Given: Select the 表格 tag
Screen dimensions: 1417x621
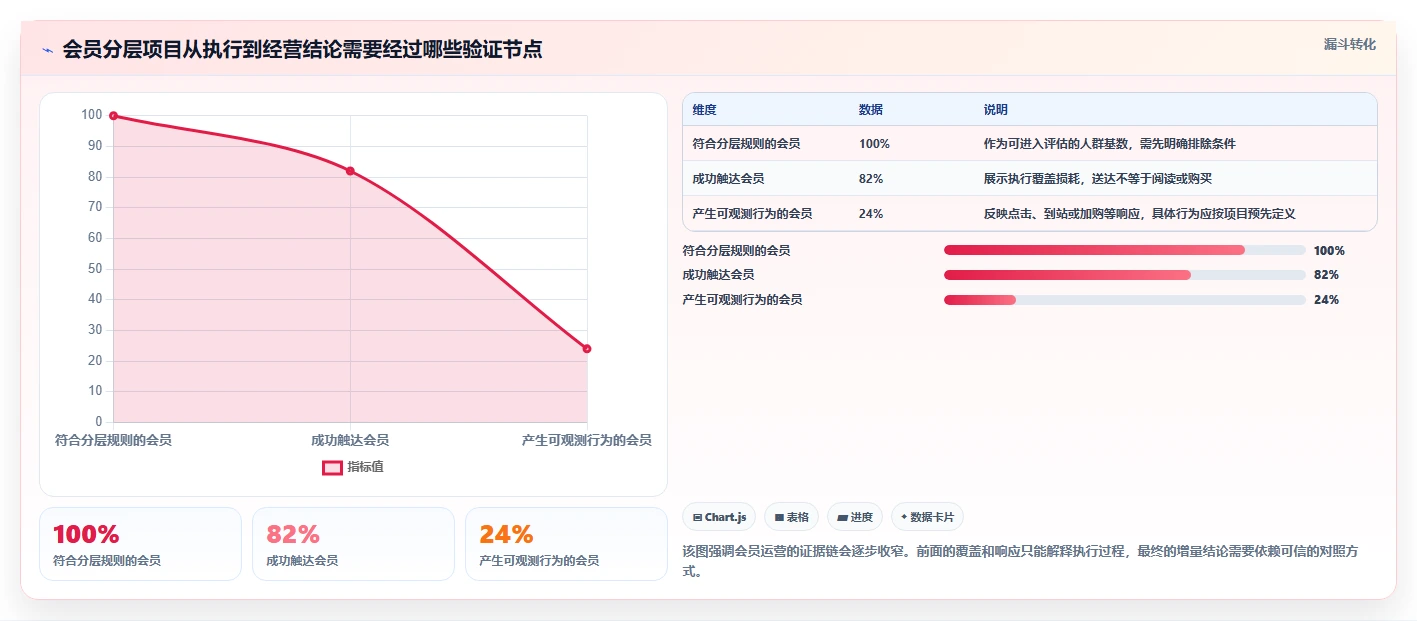Looking at the screenshot, I should pyautogui.click(x=791, y=517).
